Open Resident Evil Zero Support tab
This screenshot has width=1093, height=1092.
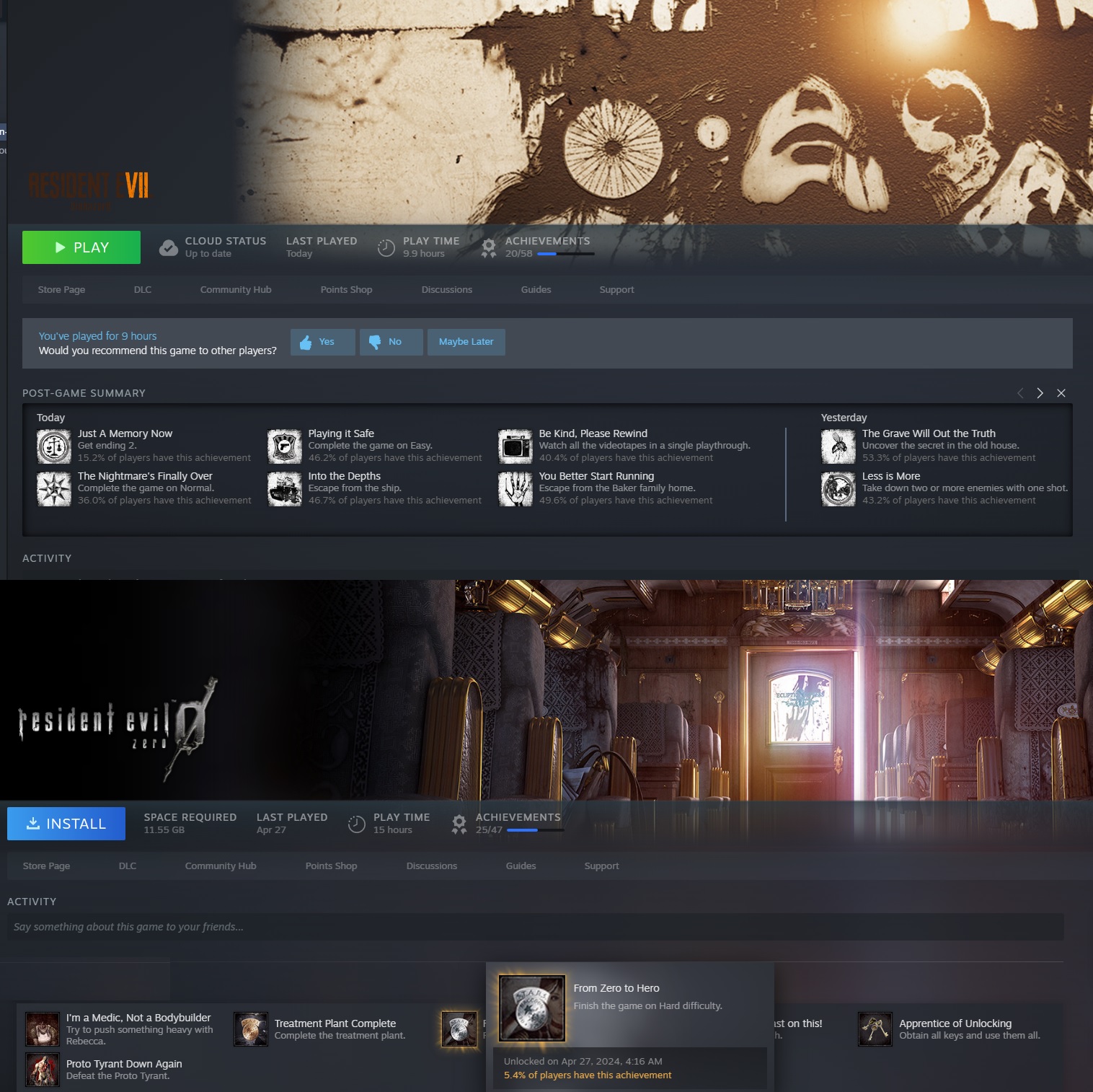pos(602,866)
